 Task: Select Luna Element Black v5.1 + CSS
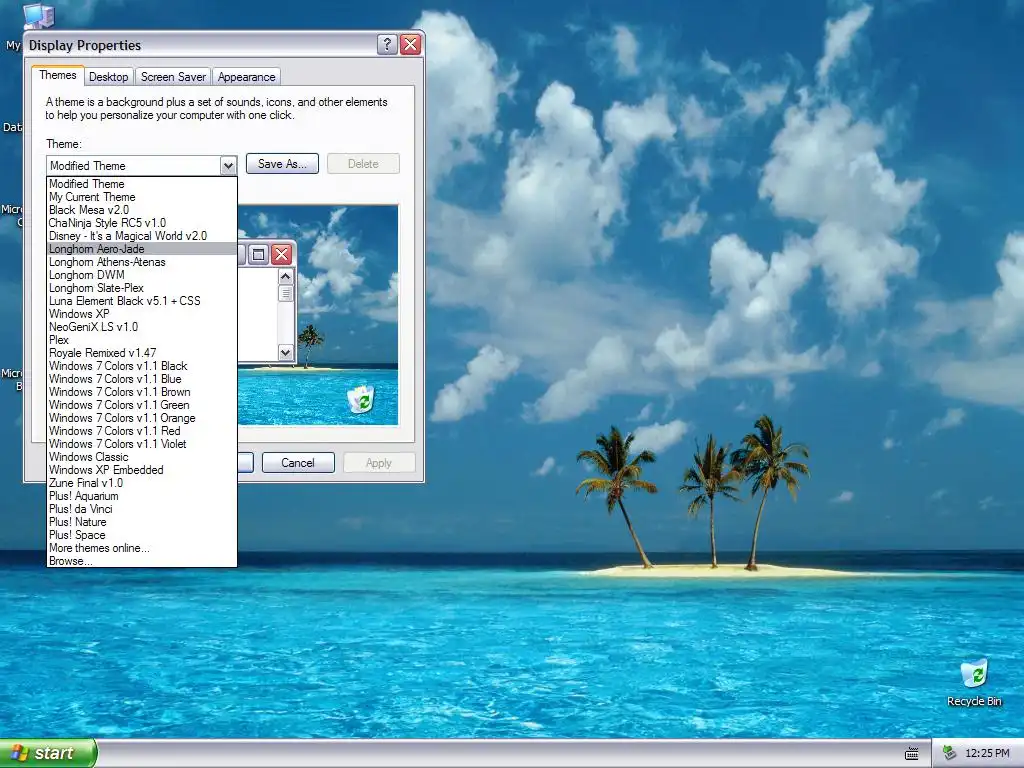[142, 301]
